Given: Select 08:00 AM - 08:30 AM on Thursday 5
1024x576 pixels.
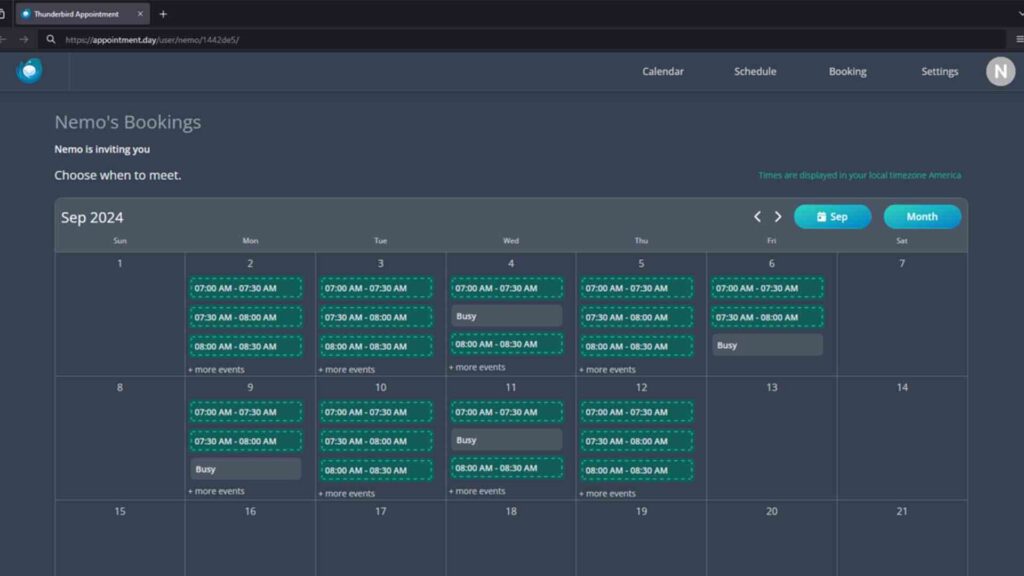Looking at the screenshot, I should click(637, 346).
